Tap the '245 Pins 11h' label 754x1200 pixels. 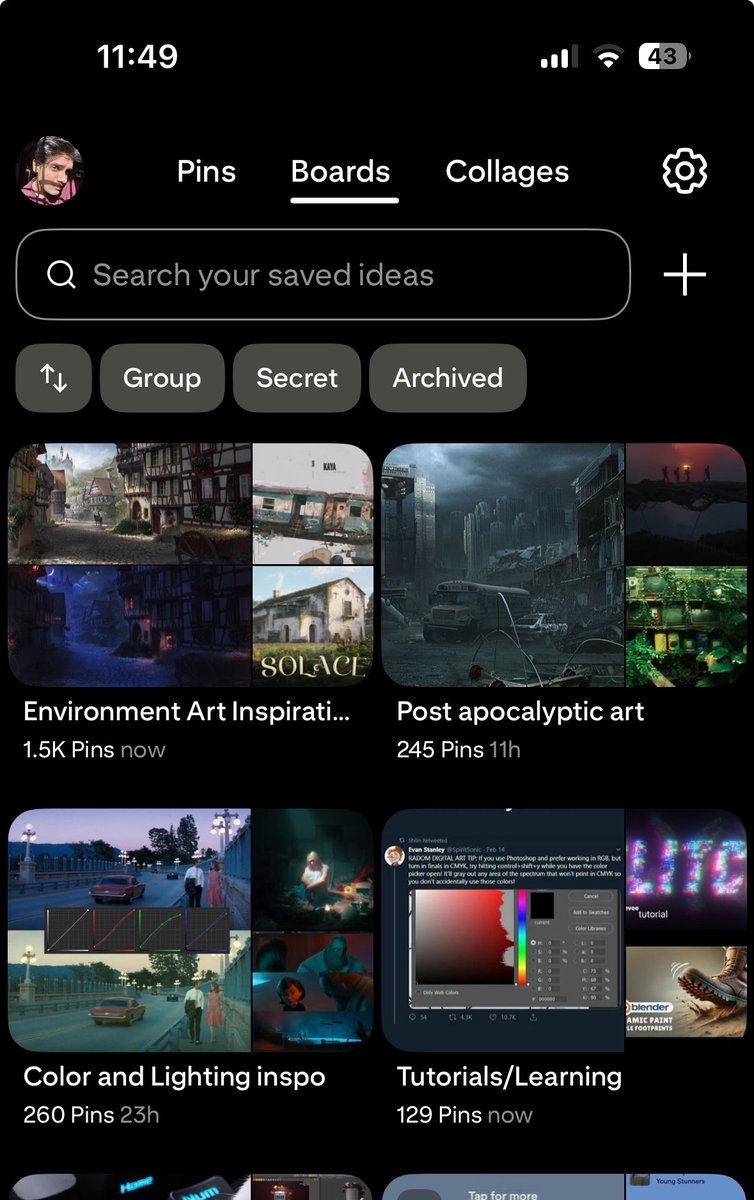[458, 749]
